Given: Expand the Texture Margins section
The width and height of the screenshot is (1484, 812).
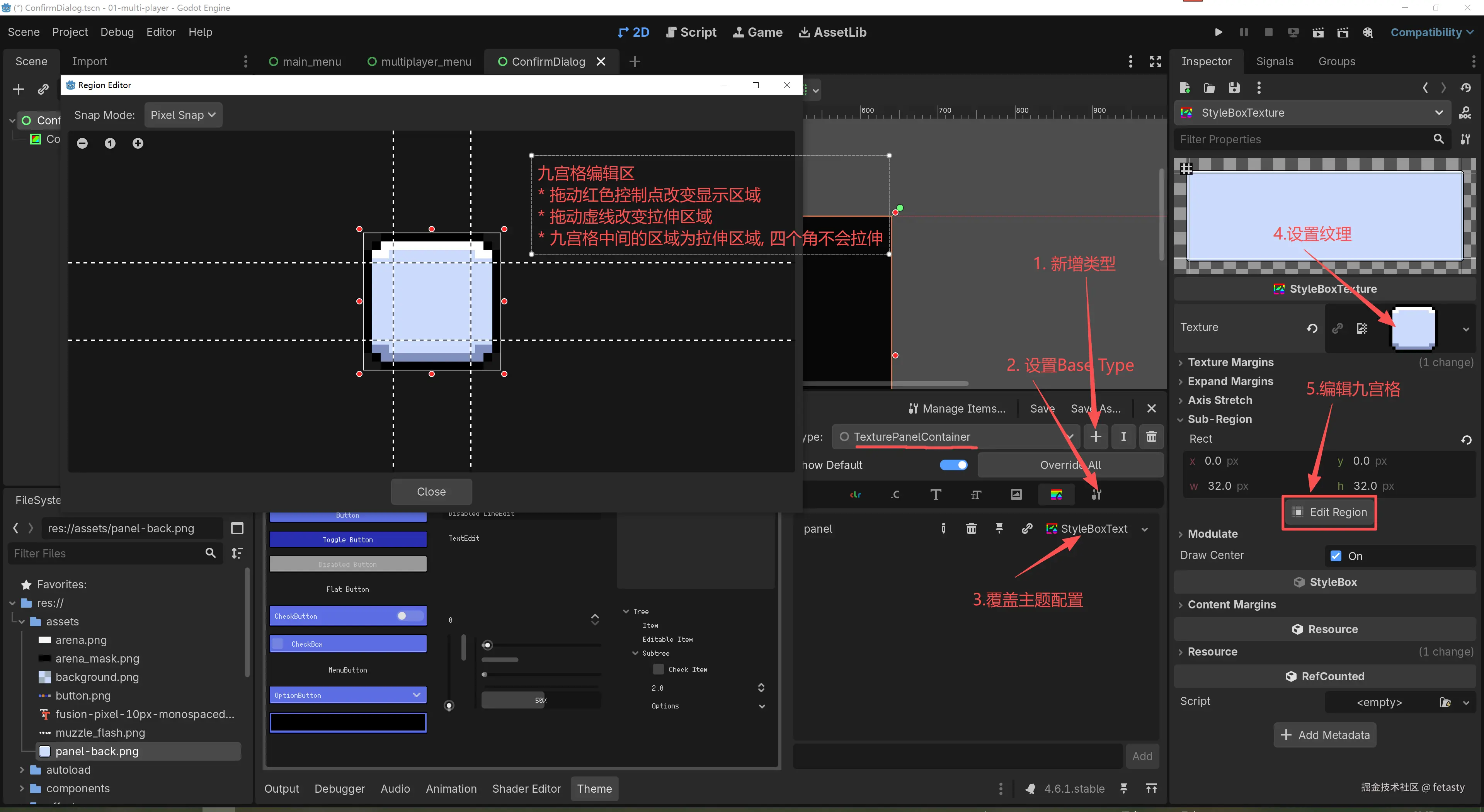Looking at the screenshot, I should 1230,362.
